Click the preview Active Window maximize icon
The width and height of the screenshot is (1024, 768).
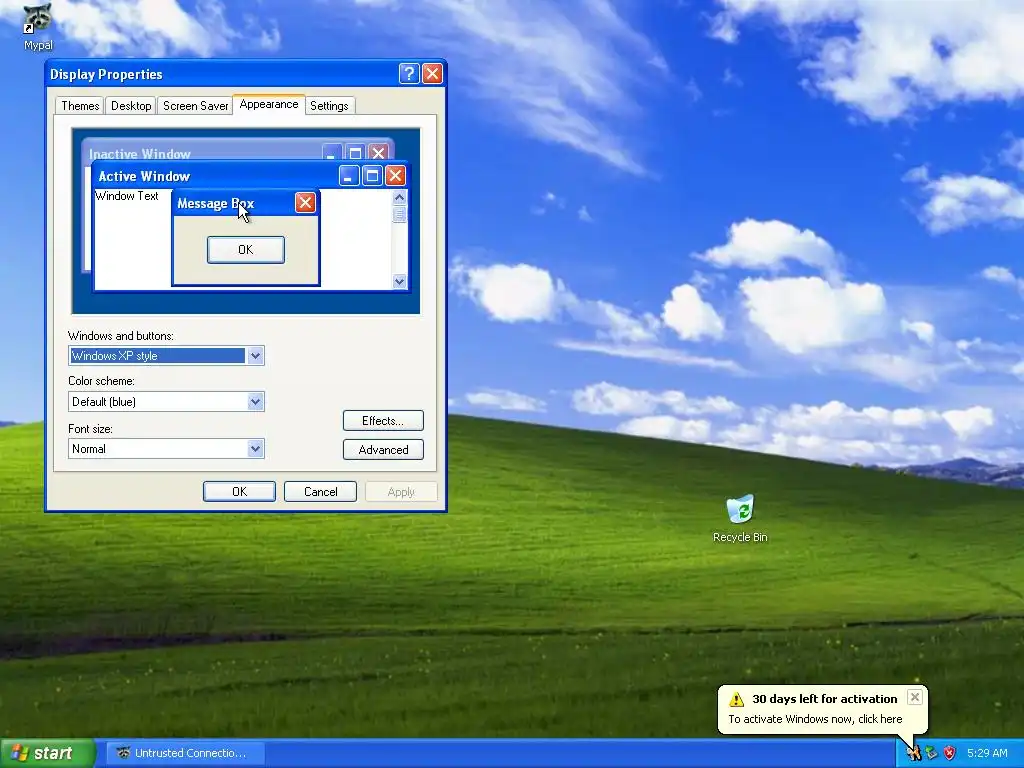point(372,175)
